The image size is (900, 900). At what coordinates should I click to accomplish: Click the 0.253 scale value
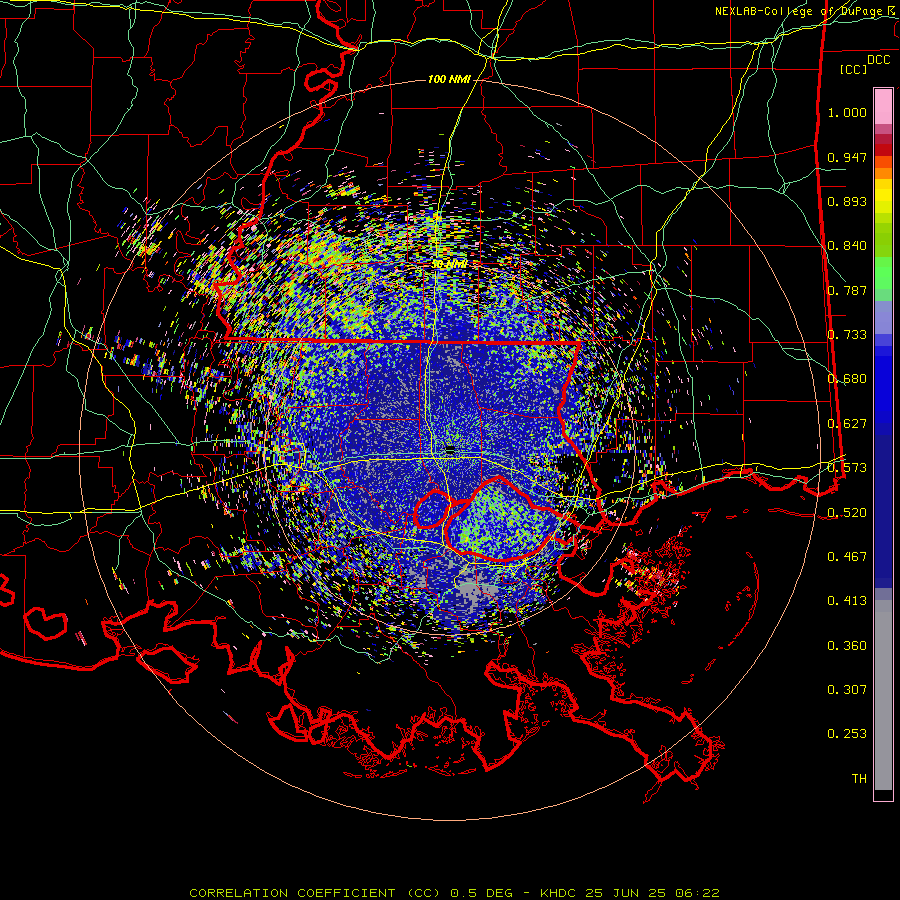(x=847, y=734)
